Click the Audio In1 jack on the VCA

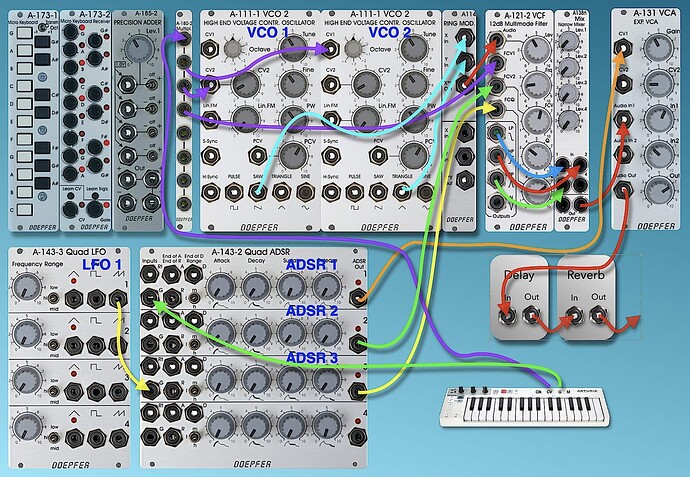pyautogui.click(x=623, y=120)
